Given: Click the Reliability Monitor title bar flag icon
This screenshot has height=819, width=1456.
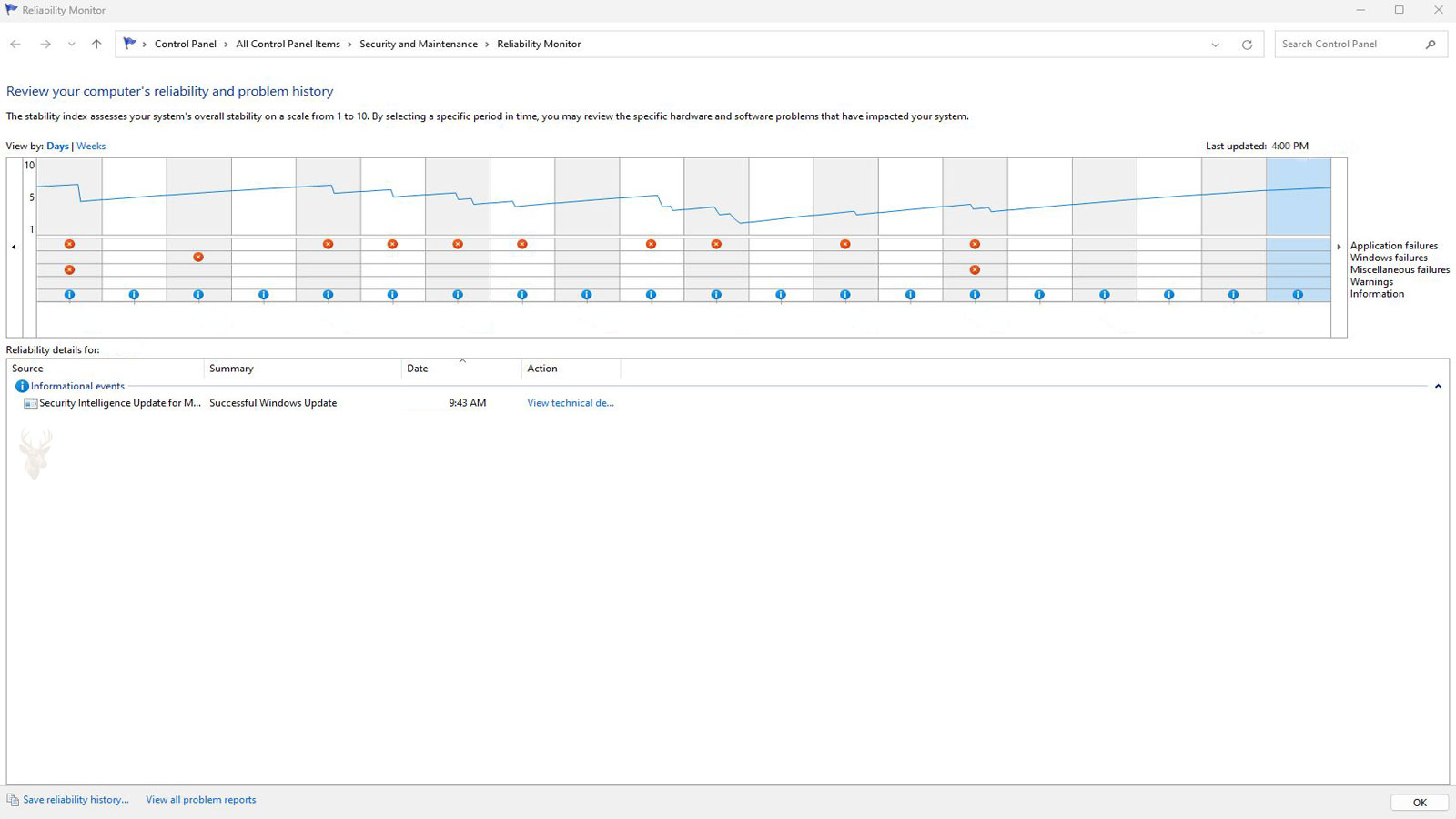Looking at the screenshot, I should (11, 10).
